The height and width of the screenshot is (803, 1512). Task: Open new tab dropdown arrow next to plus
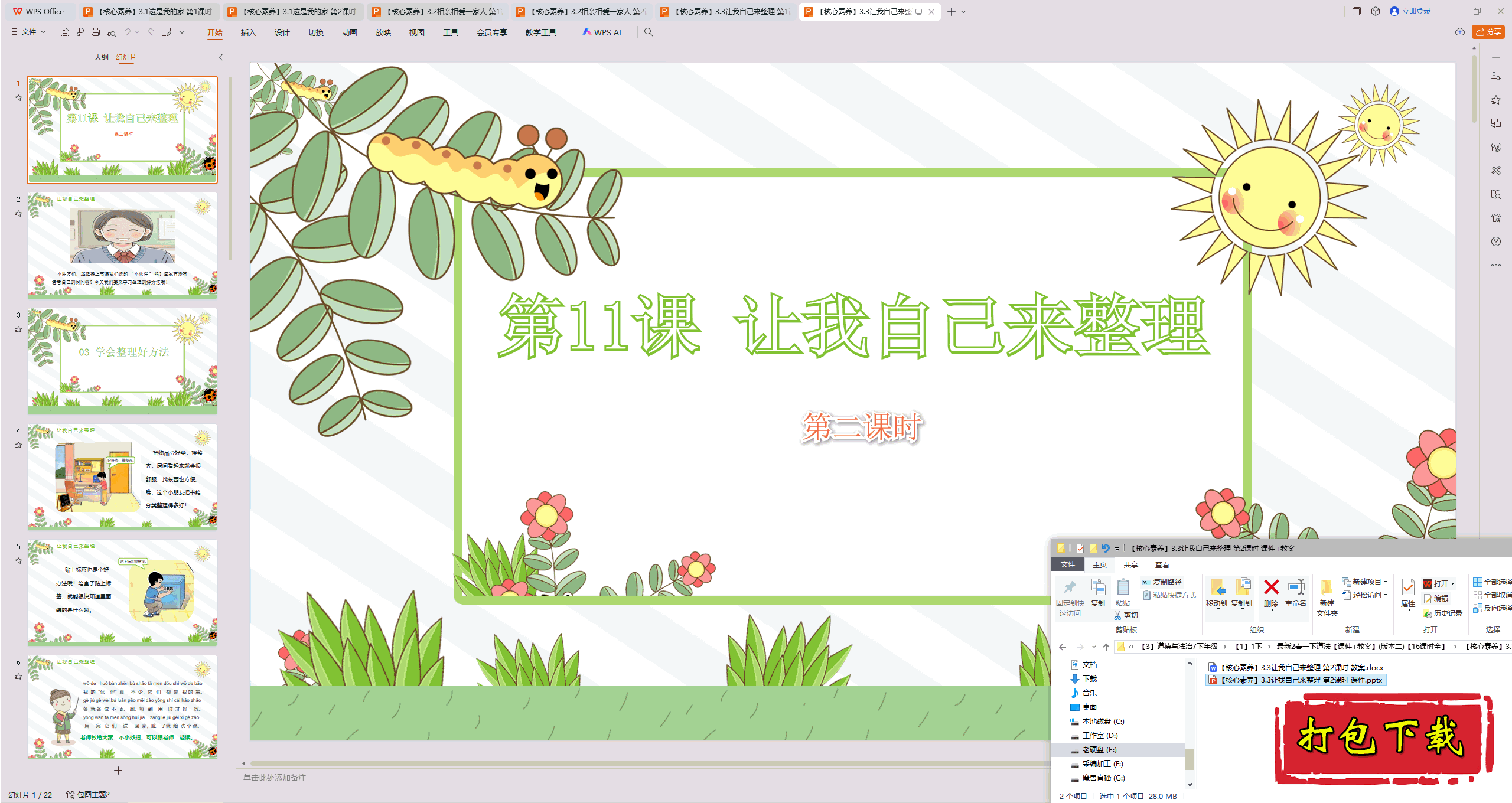click(963, 12)
